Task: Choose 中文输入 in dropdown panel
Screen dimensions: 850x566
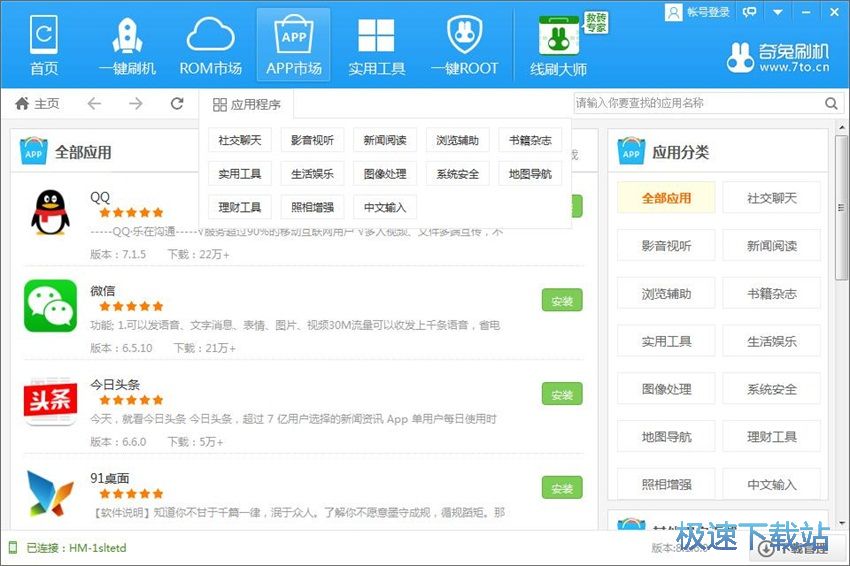Action: pyautogui.click(x=385, y=207)
